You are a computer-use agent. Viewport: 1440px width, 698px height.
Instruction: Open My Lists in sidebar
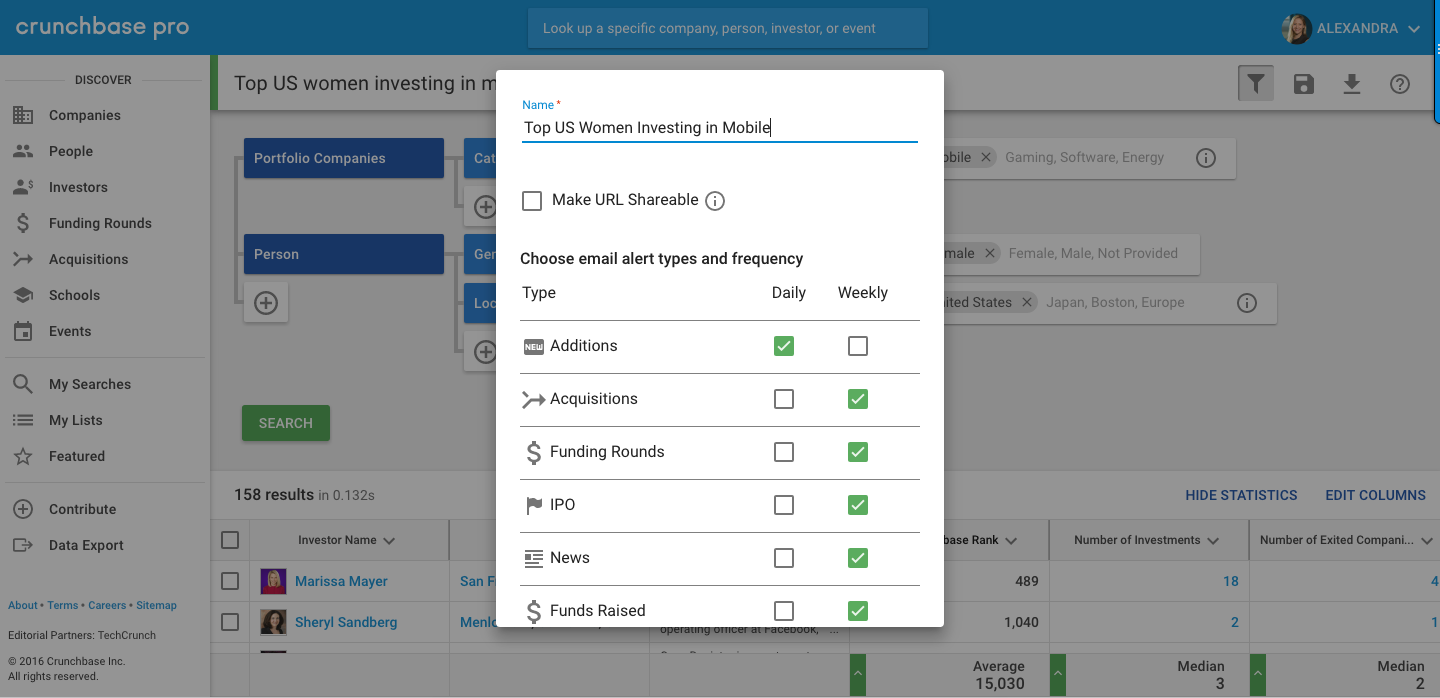tap(76, 420)
